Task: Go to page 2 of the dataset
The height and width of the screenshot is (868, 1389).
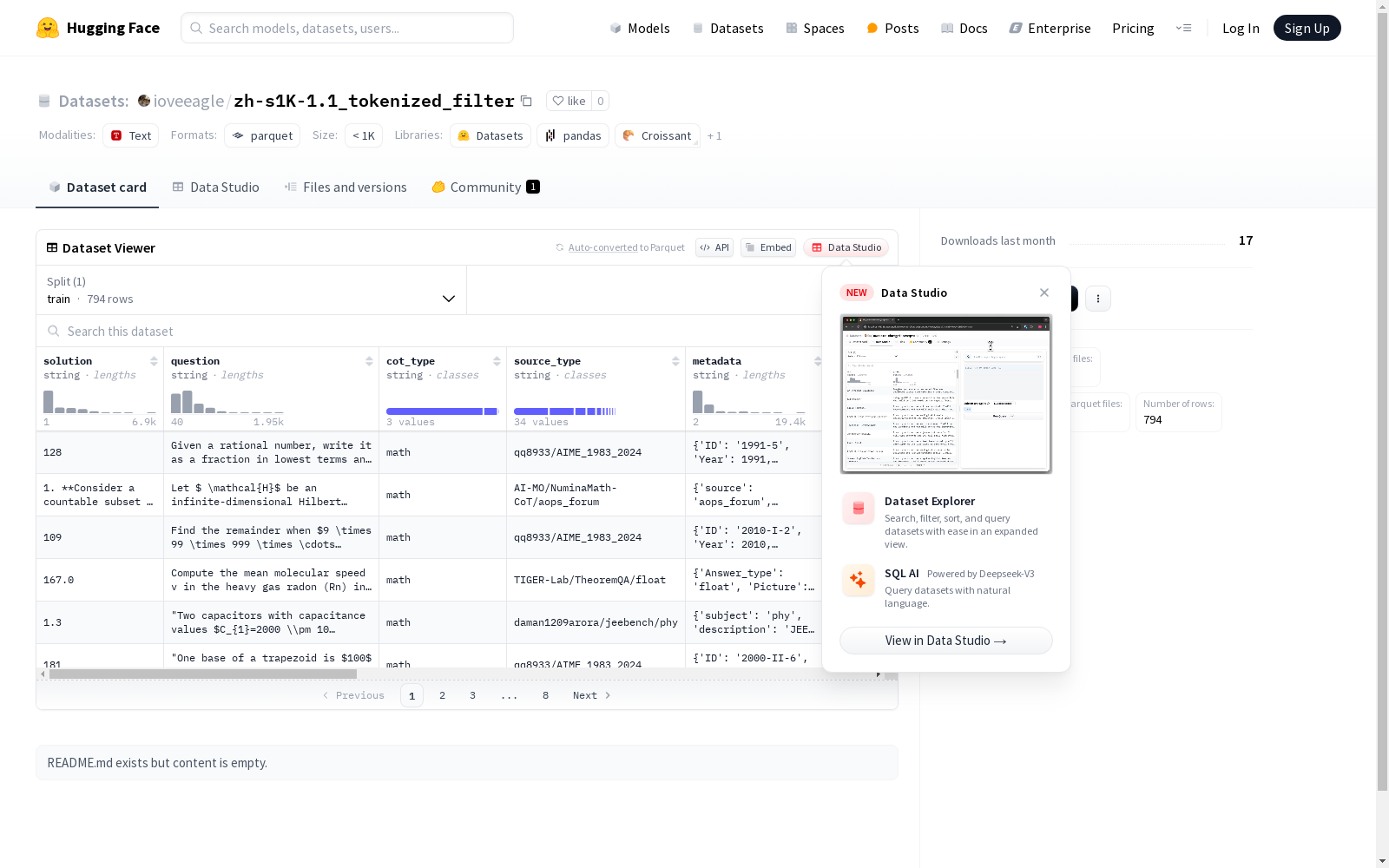Action: pyautogui.click(x=443, y=695)
